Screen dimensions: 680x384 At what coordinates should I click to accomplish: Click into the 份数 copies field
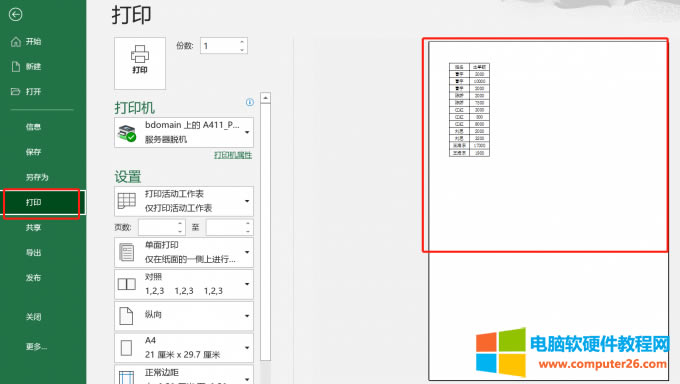click(219, 46)
